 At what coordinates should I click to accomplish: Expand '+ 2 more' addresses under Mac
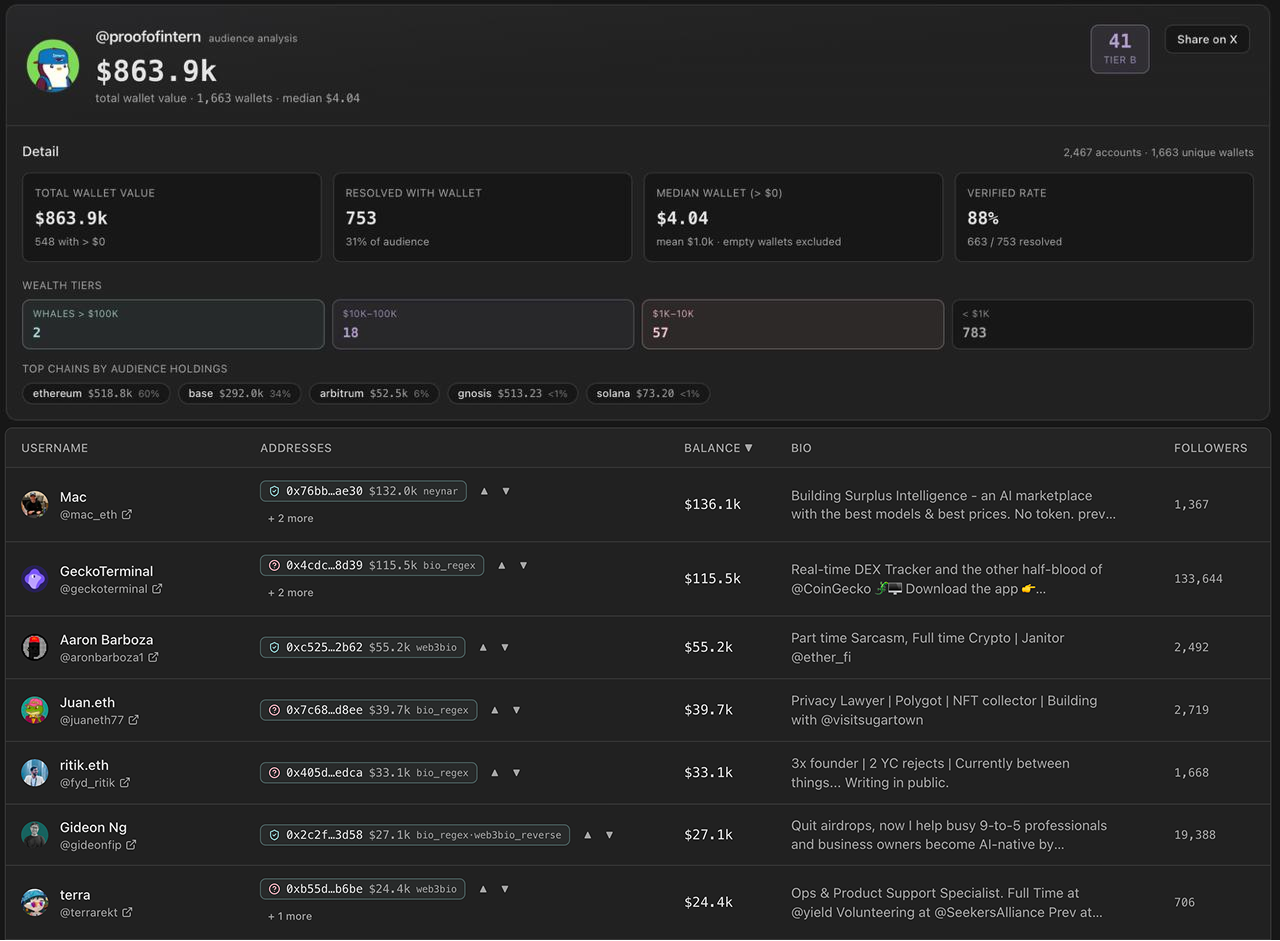tap(290, 518)
